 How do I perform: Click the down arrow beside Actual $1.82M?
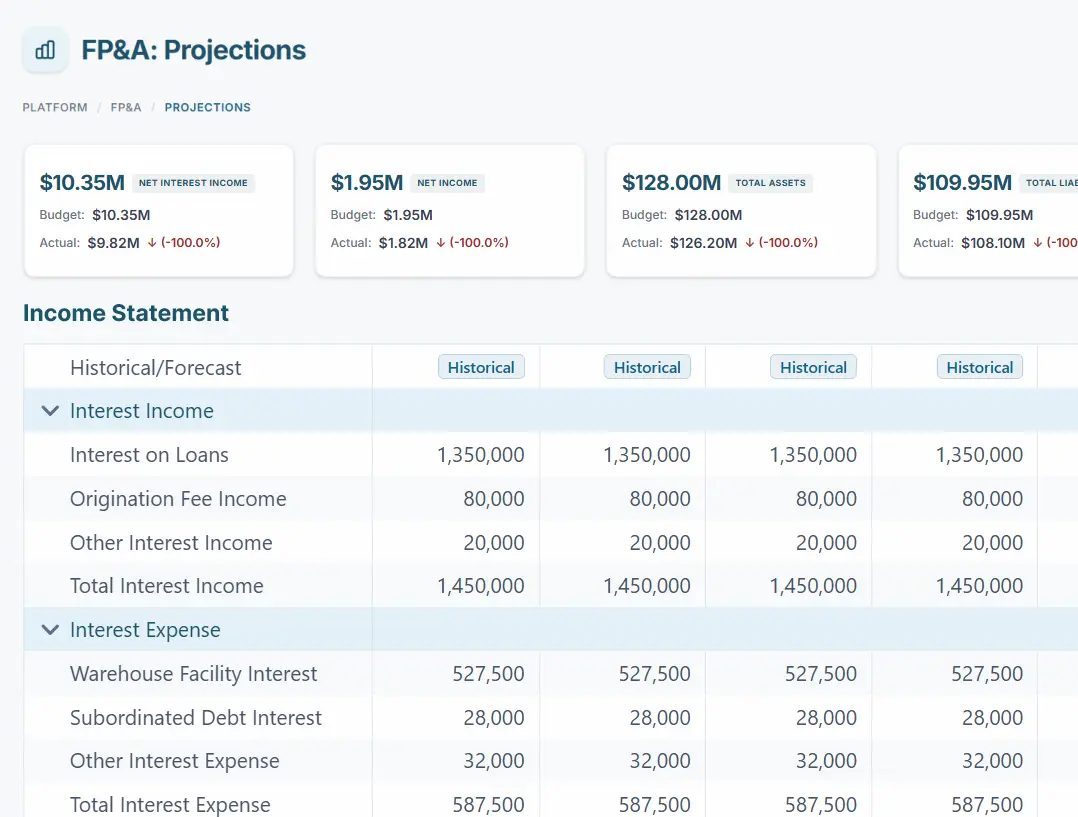pyautogui.click(x=441, y=243)
